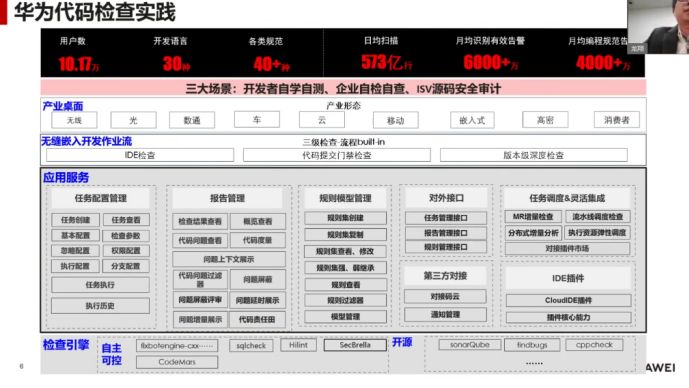The width and height of the screenshot is (689, 388).
Task: Click the '无线' box
Action: pos(74,120)
